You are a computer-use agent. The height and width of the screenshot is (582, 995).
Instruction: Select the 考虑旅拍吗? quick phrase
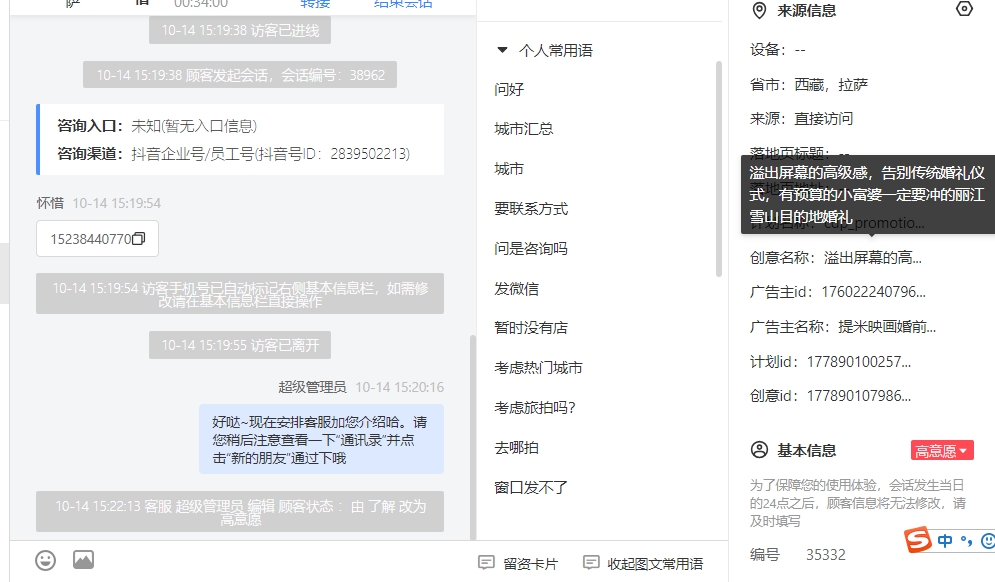point(535,408)
